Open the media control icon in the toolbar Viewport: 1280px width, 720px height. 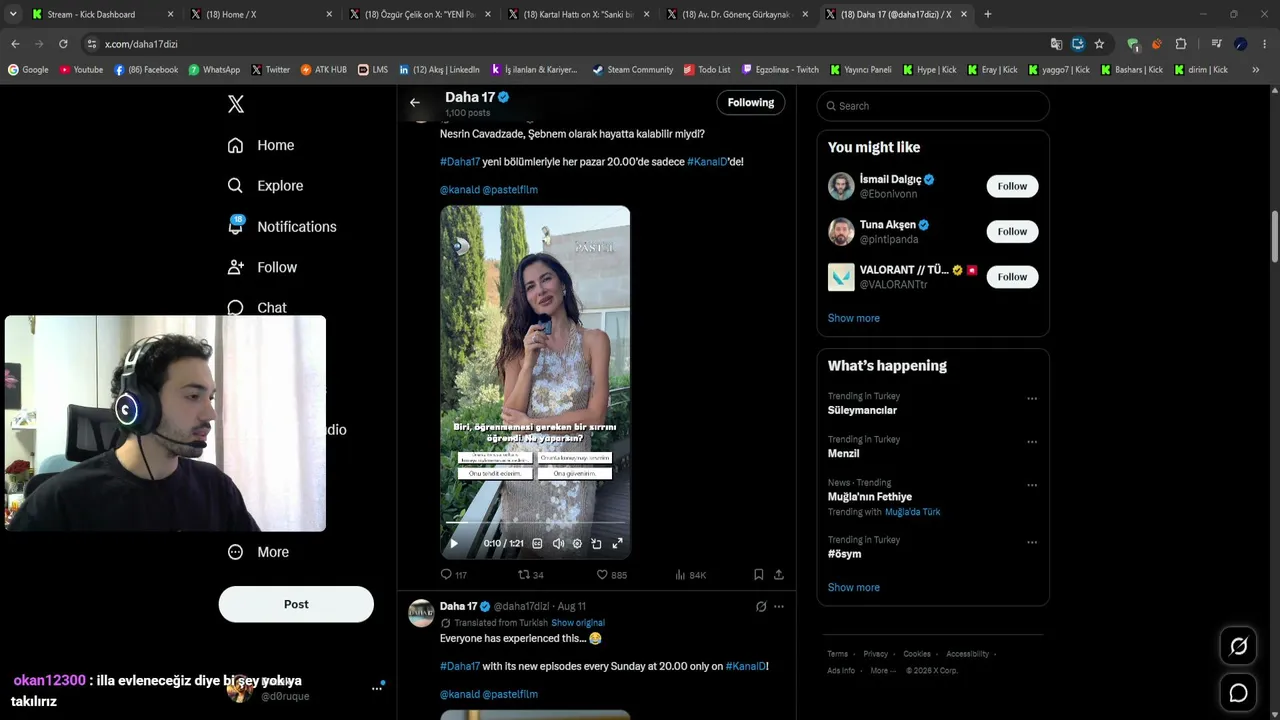pos(1216,44)
